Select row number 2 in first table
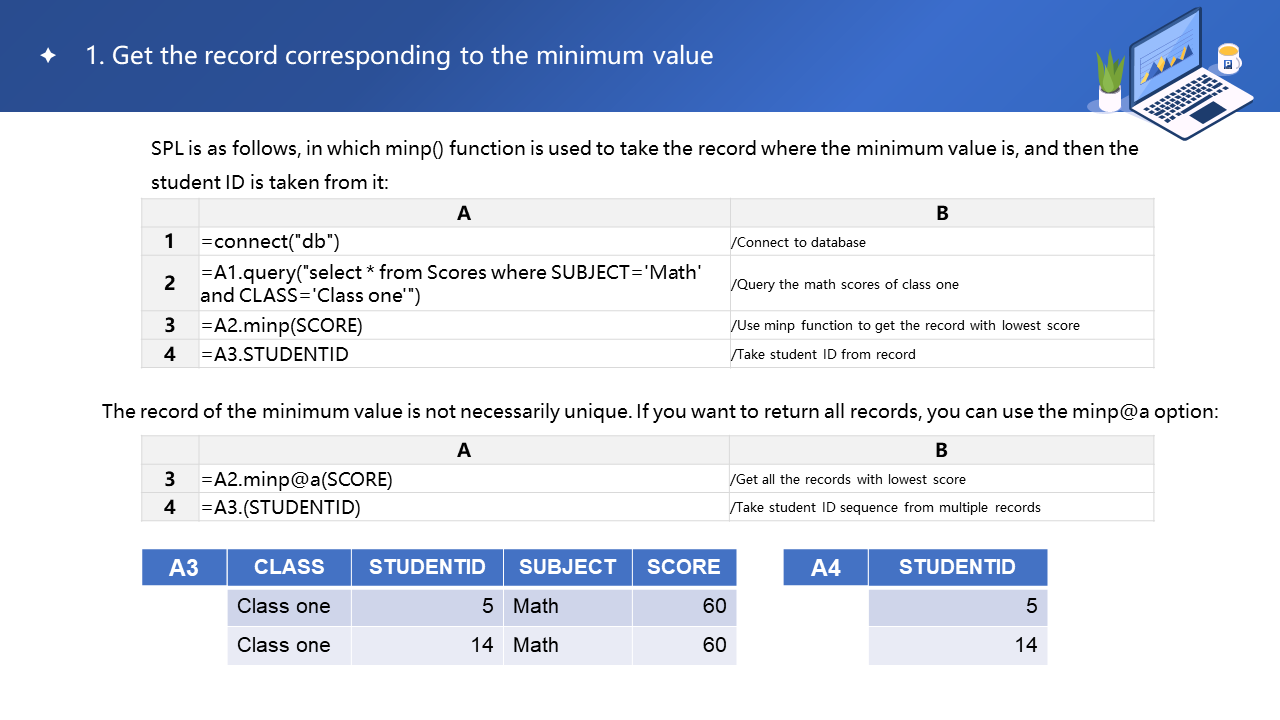 point(170,283)
